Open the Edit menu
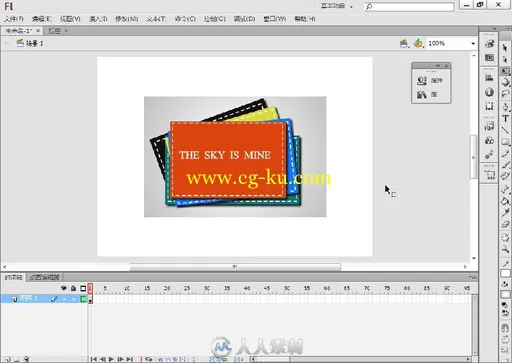Viewport: 512px width, 363px height. [x=41, y=19]
